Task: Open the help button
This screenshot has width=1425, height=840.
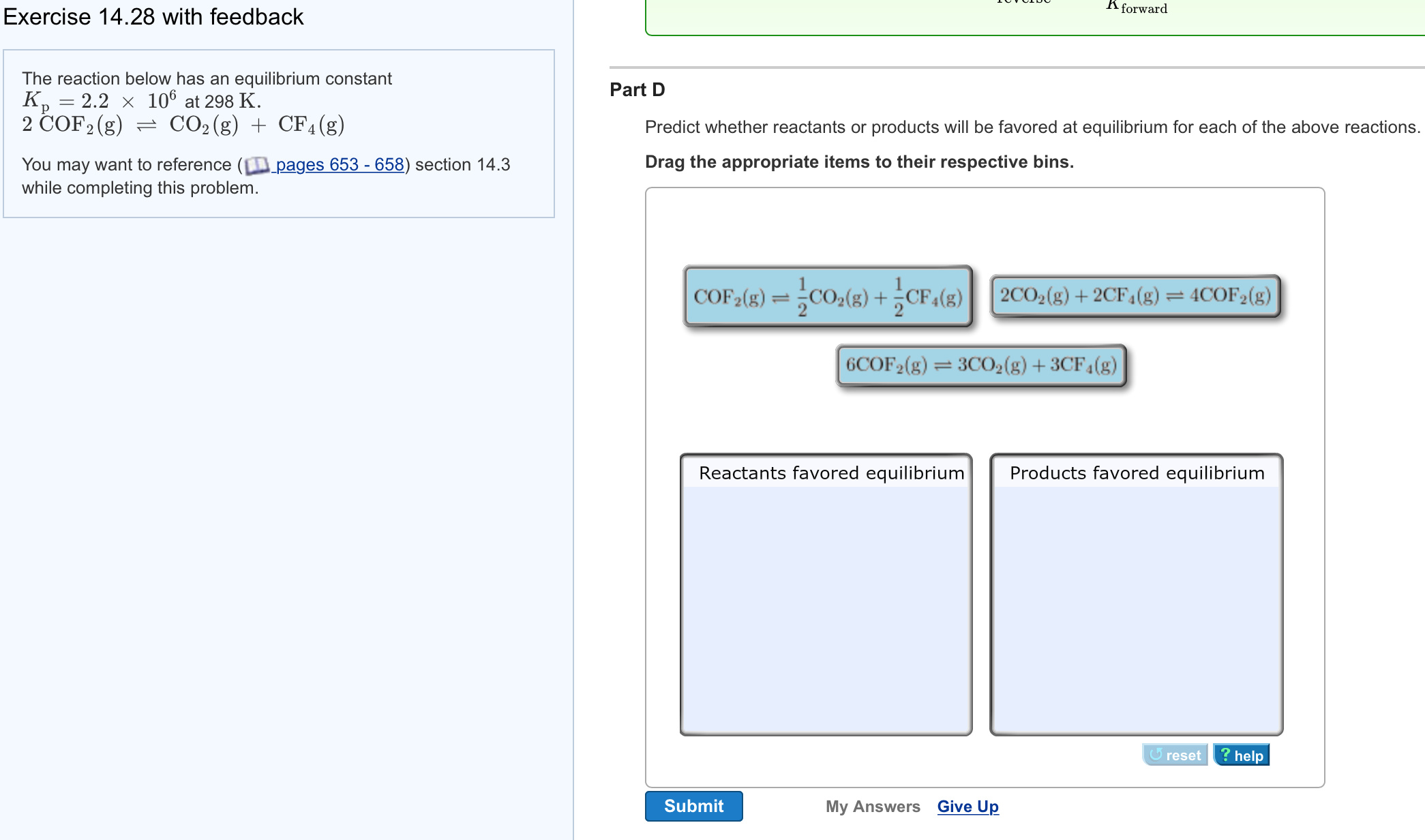Action: tap(1241, 755)
